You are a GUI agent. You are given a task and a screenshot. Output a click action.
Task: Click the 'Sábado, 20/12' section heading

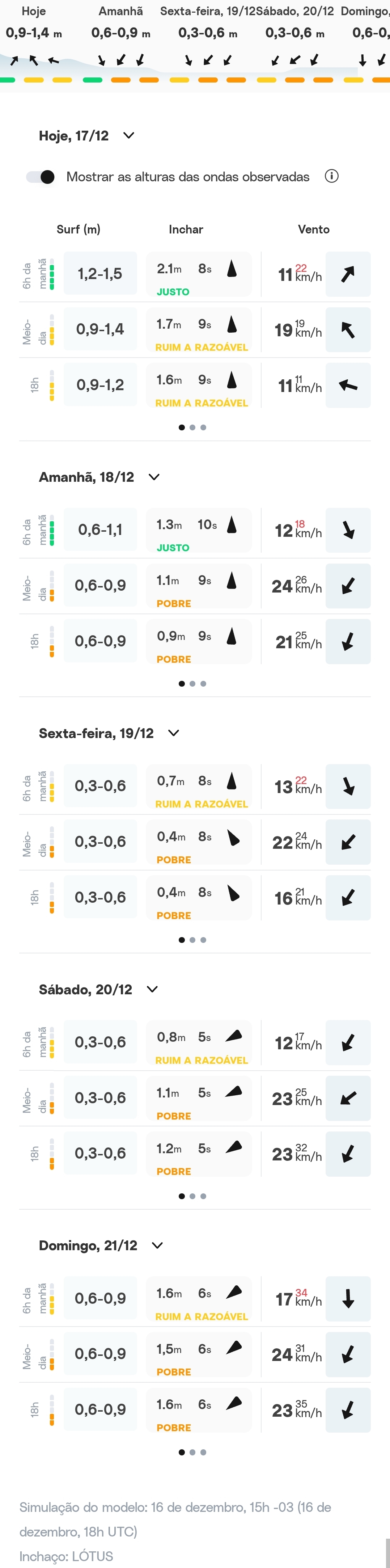coord(85,989)
